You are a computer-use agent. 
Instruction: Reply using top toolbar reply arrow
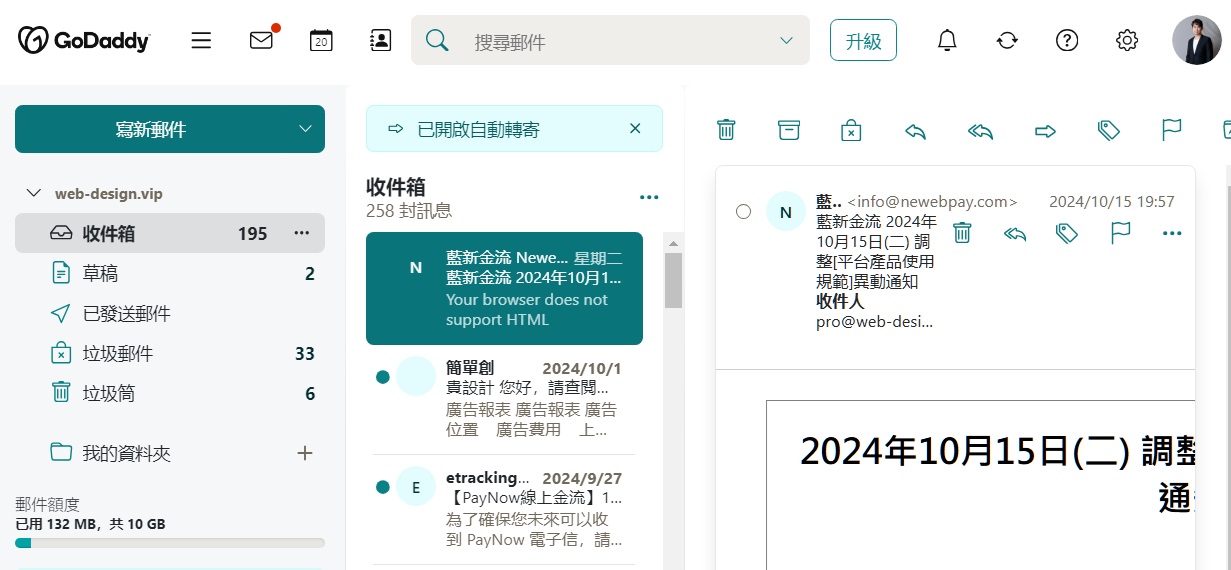tap(915, 131)
